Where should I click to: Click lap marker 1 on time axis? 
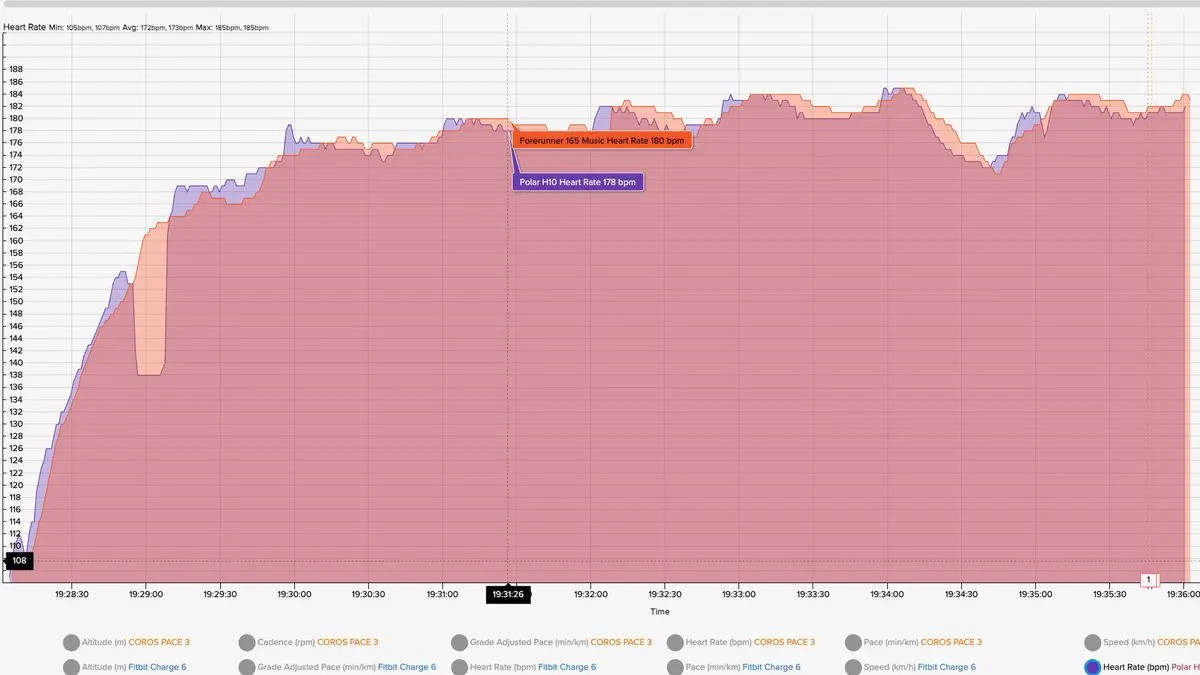click(x=1149, y=580)
